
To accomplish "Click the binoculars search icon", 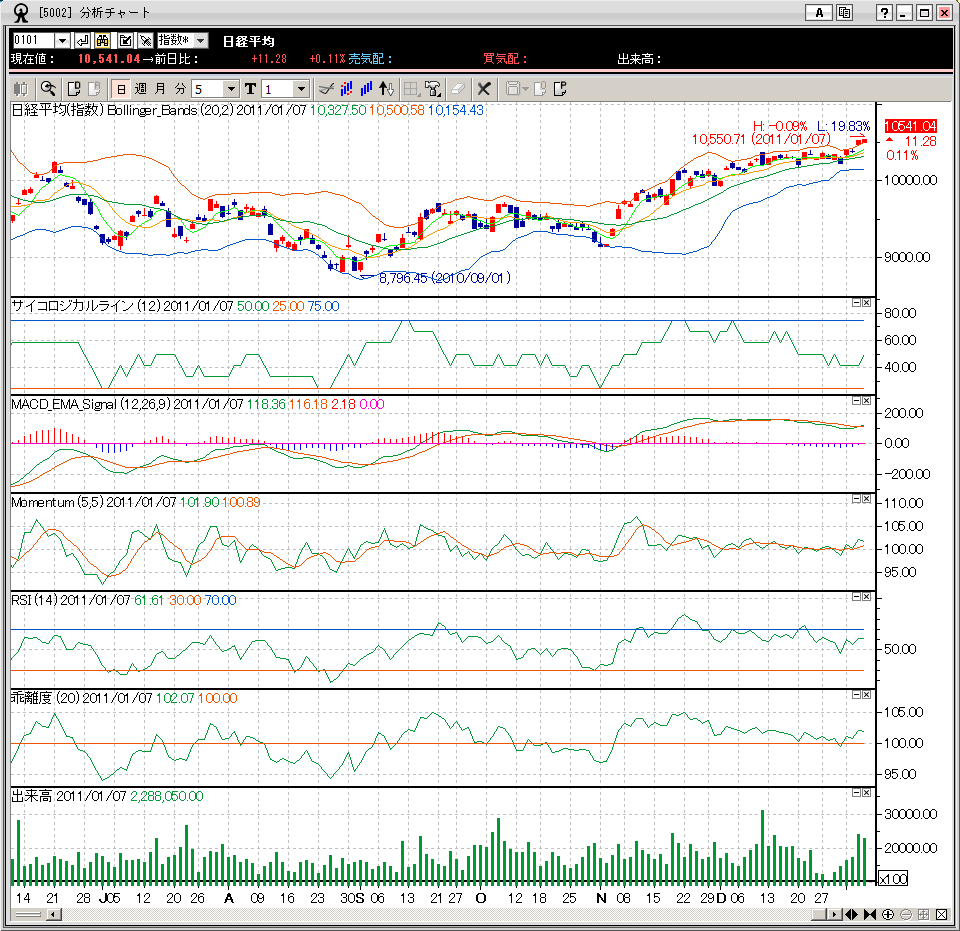I will pyautogui.click(x=104, y=40).
